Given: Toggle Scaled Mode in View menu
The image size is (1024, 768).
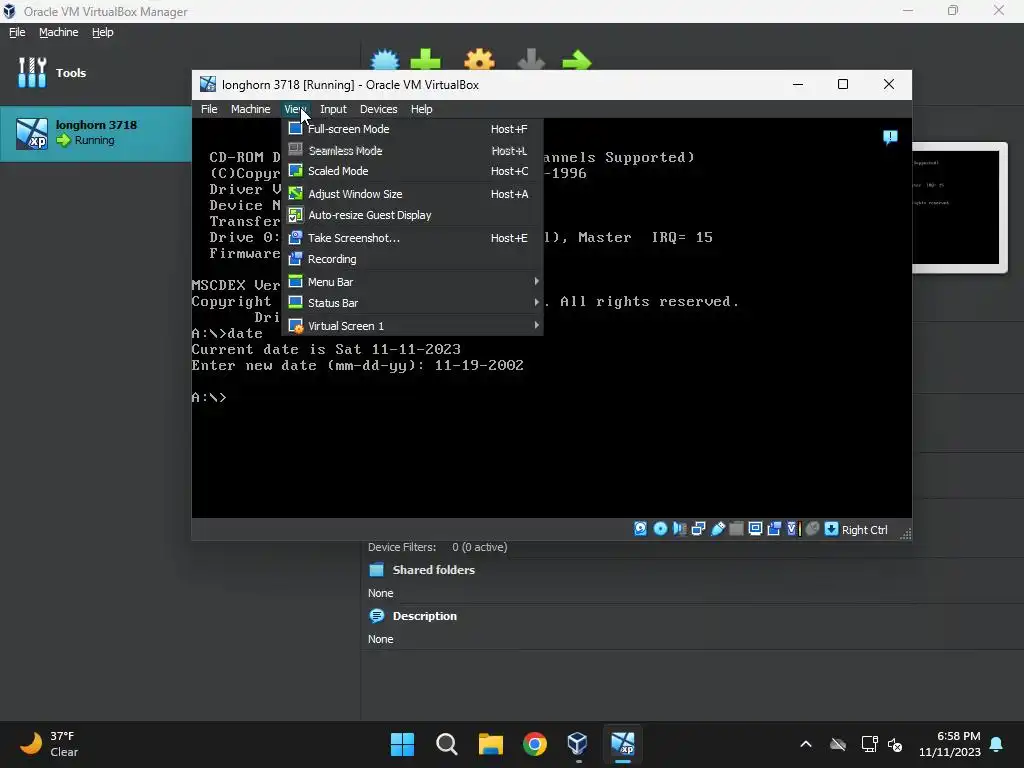Looking at the screenshot, I should (x=413, y=171).
